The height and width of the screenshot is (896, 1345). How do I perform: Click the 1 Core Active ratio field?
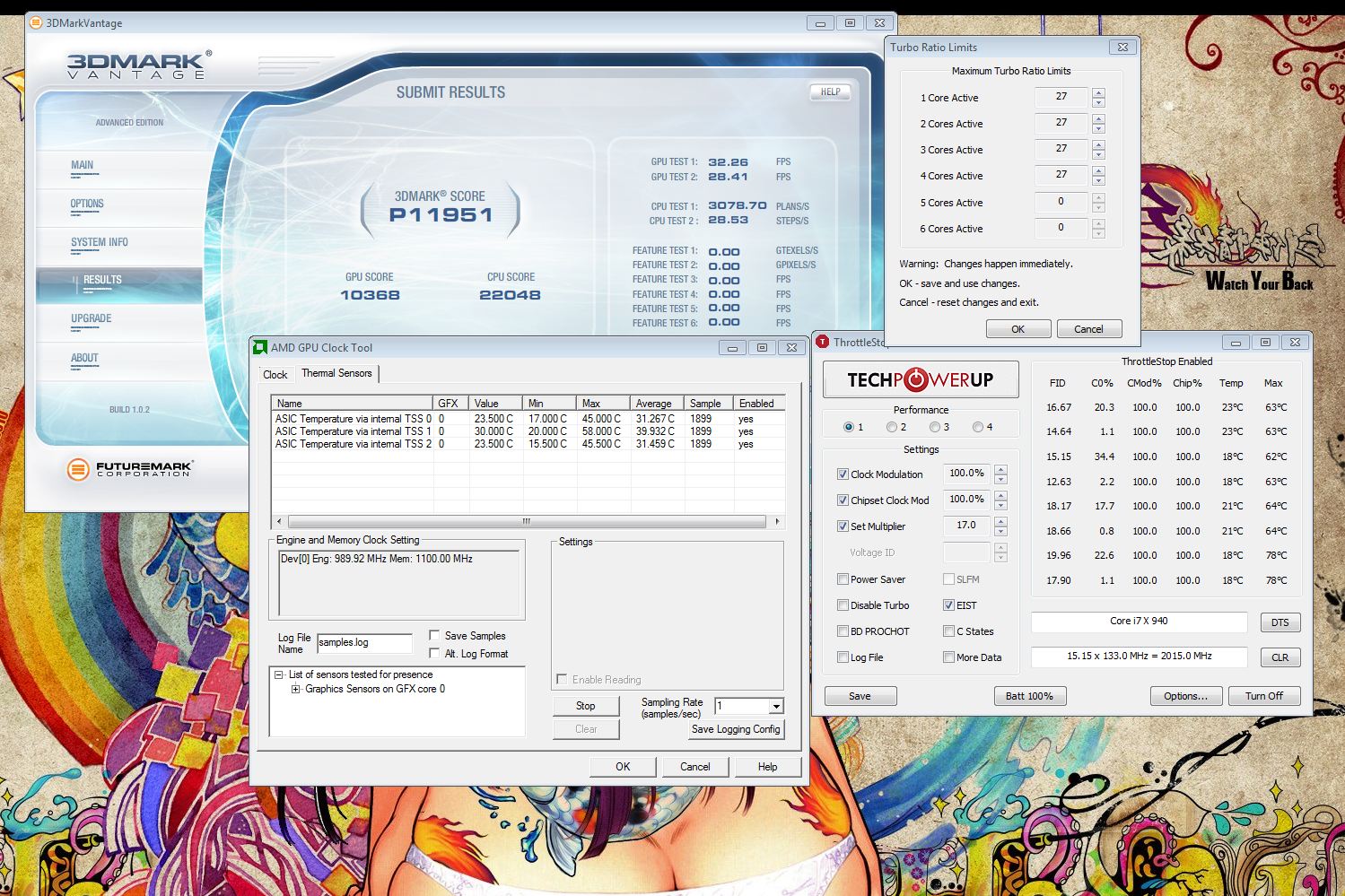(1061, 97)
